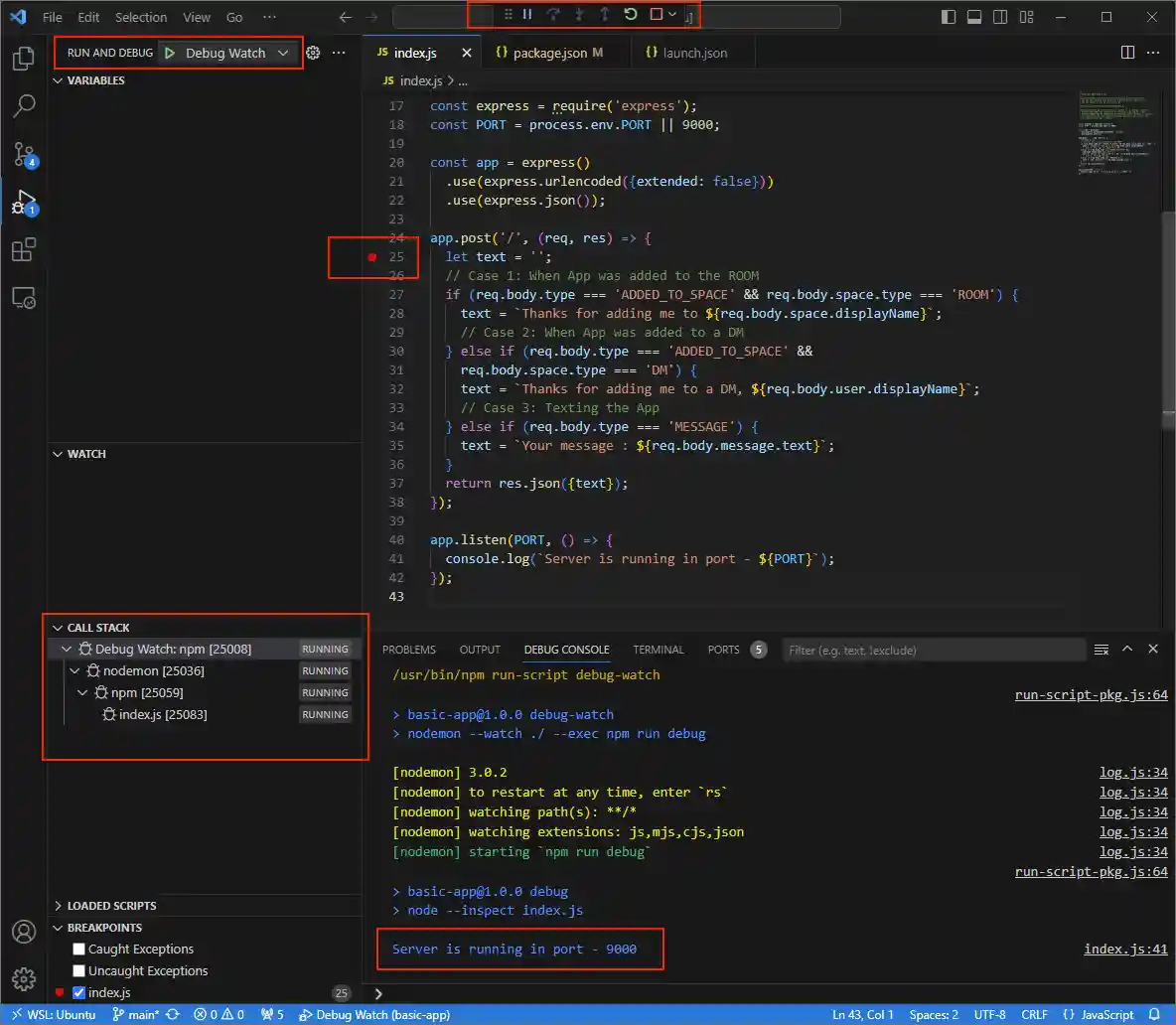Collapse the Call Stack section

(58, 627)
